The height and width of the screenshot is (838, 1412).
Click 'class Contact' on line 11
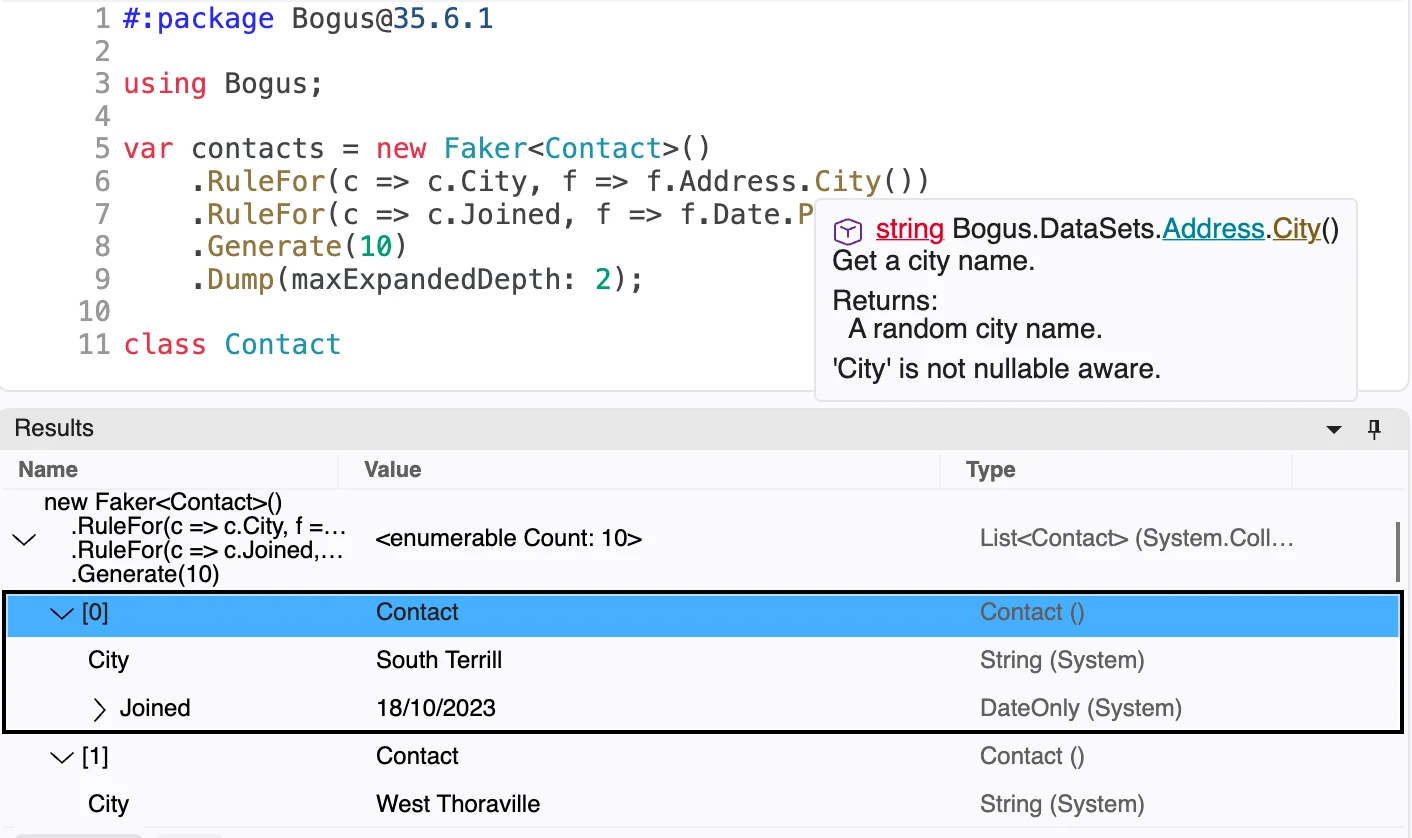[x=232, y=344]
